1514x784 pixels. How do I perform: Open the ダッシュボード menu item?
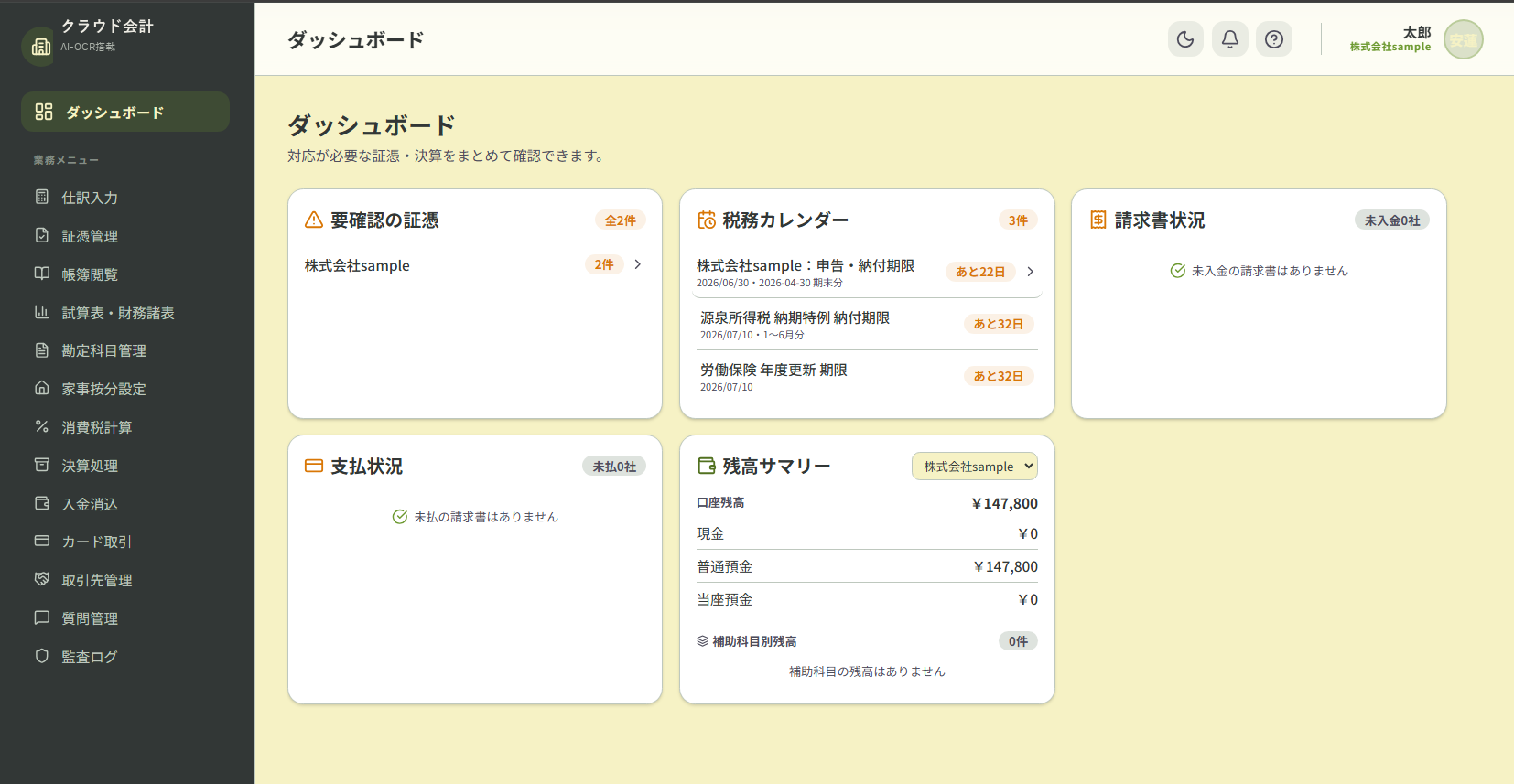pos(125,112)
